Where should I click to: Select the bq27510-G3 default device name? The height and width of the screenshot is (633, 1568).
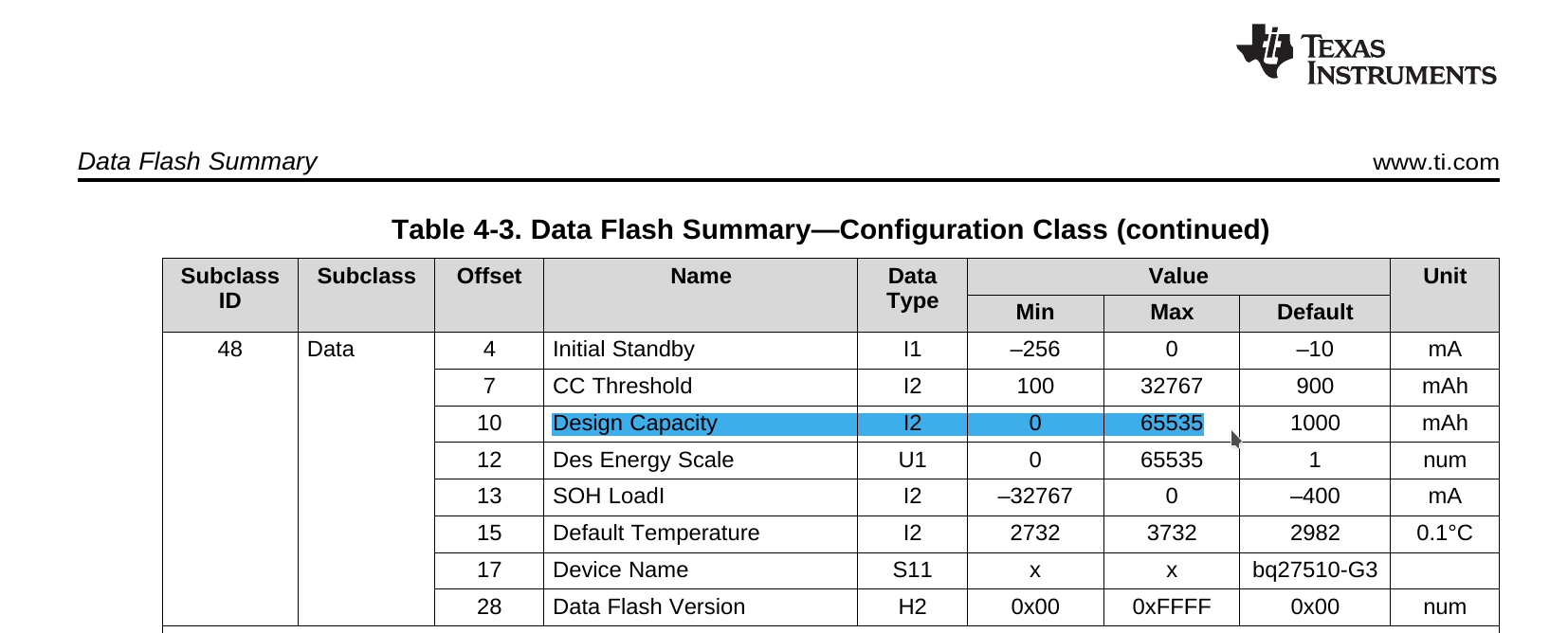1315,570
